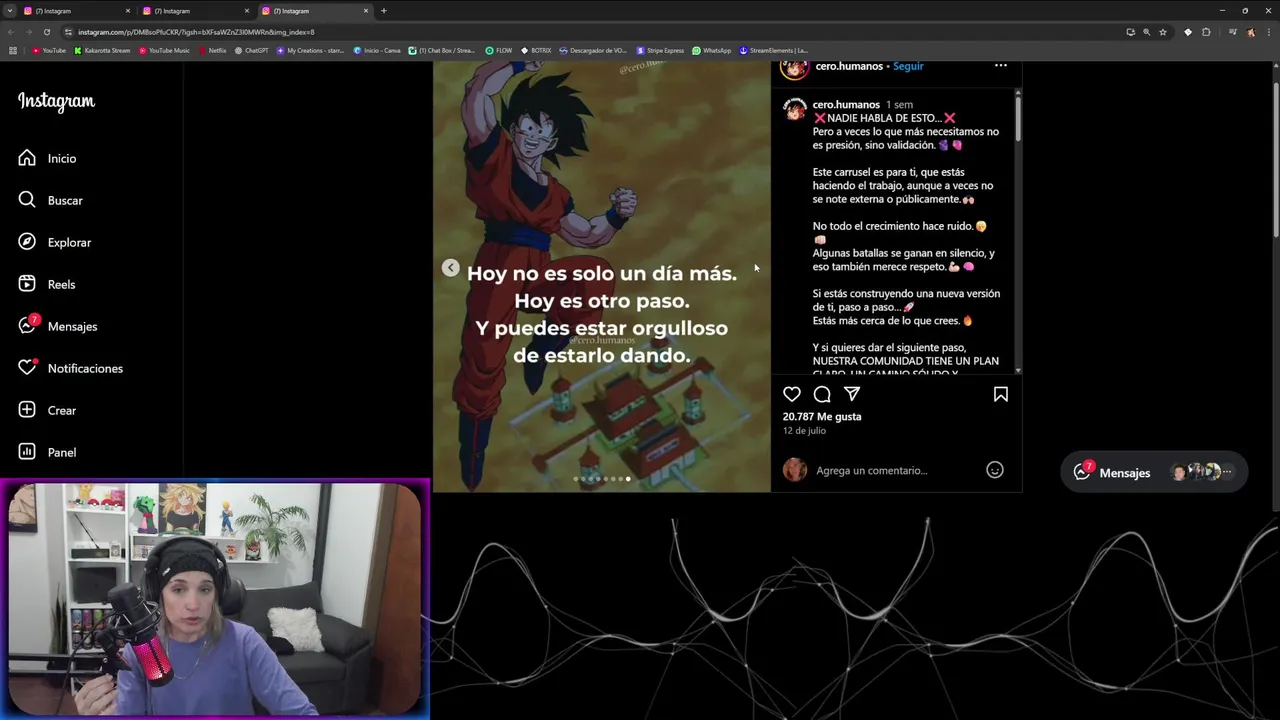
Task: Bookmark this page star icon
Action: tap(1163, 32)
